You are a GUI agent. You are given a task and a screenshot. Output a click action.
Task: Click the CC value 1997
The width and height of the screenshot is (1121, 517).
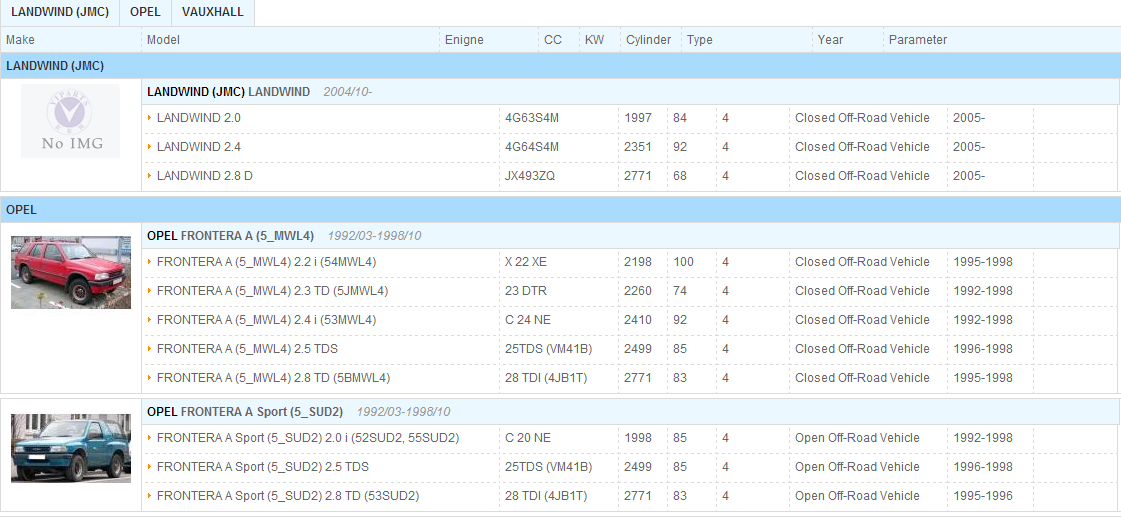638,118
